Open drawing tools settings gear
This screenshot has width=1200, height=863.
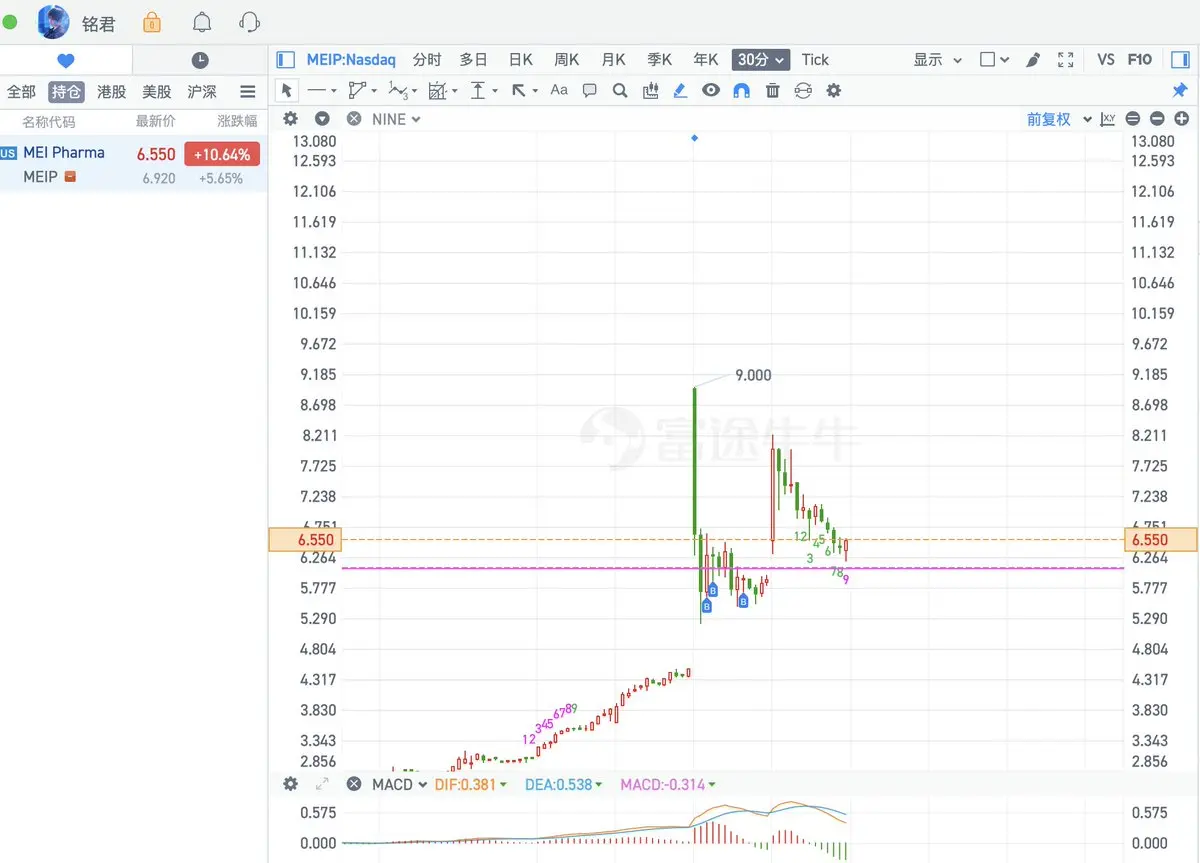coord(833,90)
